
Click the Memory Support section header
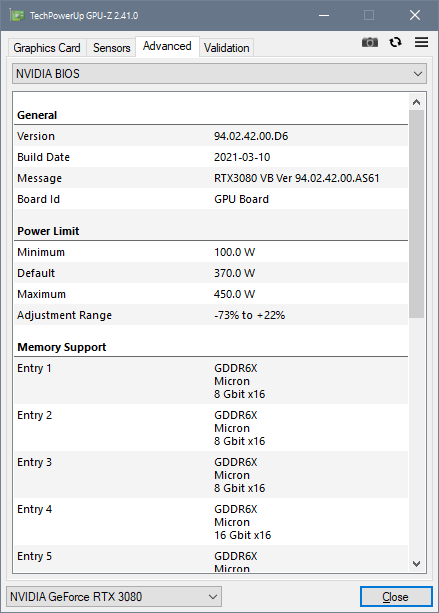(62, 347)
